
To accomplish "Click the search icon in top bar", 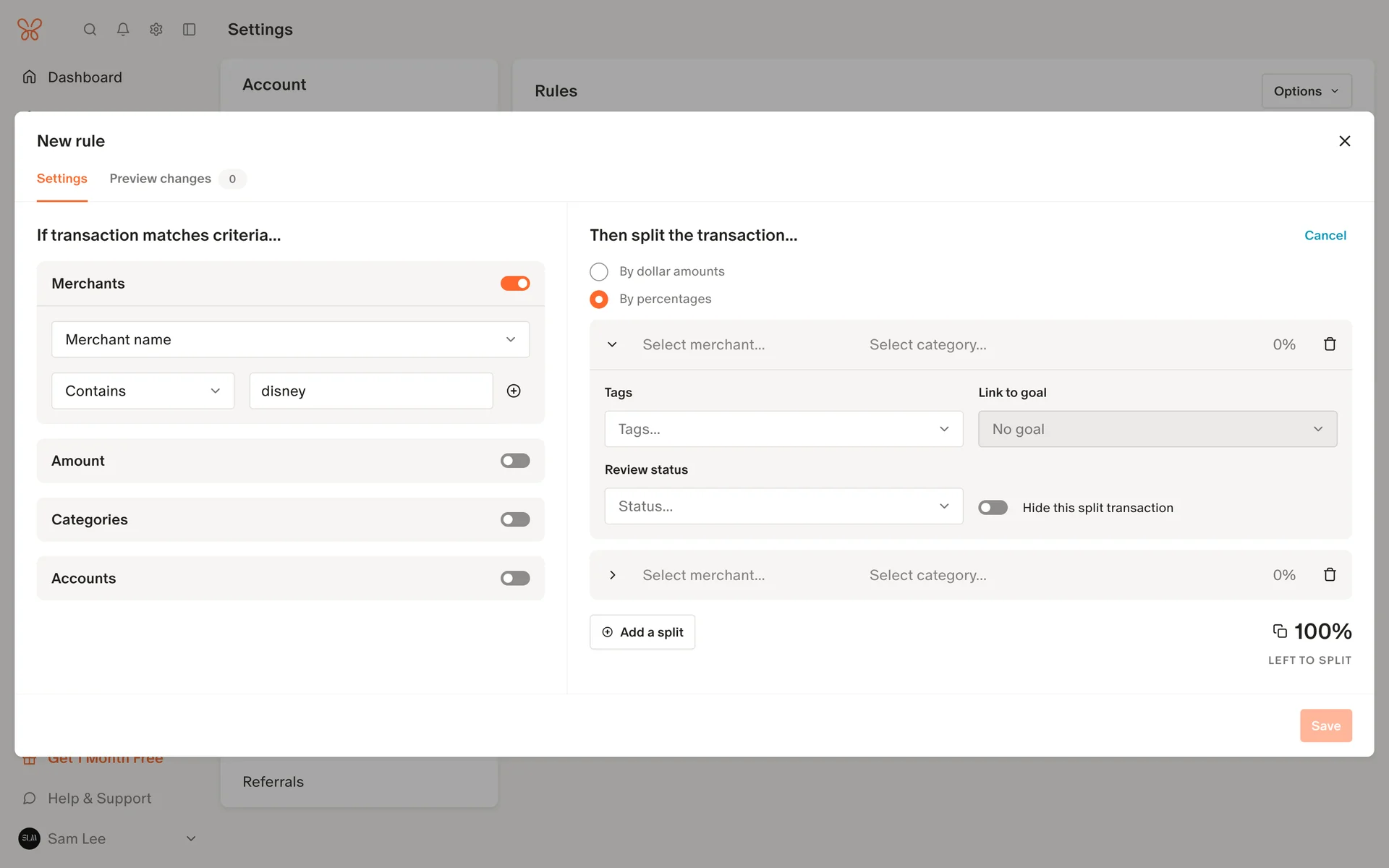I will click(90, 30).
